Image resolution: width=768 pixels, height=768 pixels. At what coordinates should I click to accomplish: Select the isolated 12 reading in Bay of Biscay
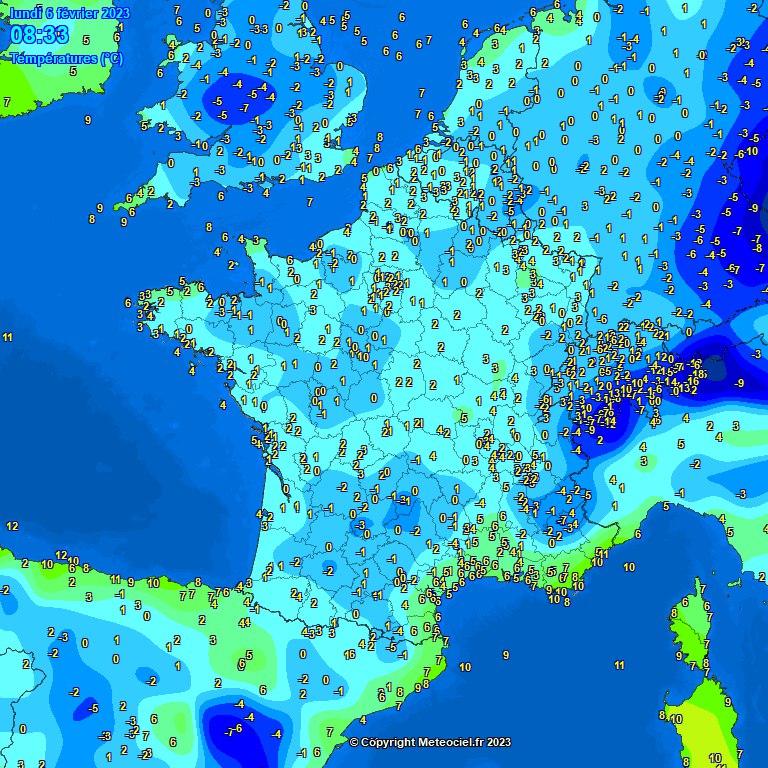[12, 525]
